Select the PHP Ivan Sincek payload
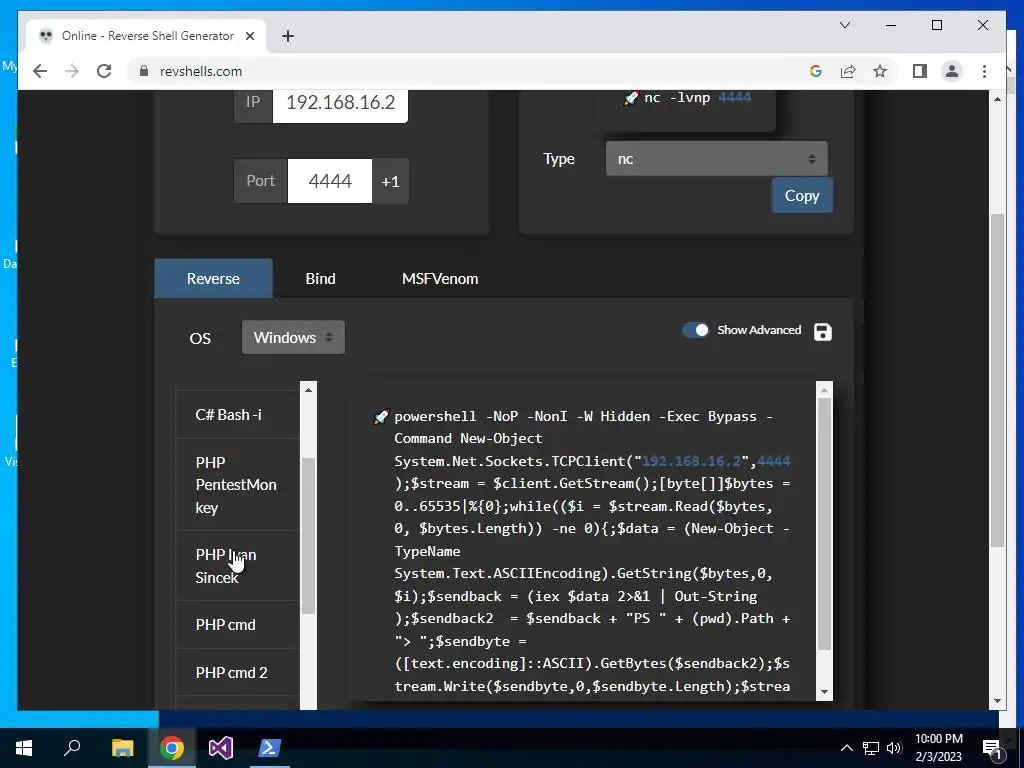Image resolution: width=1024 pixels, height=768 pixels. 238,566
